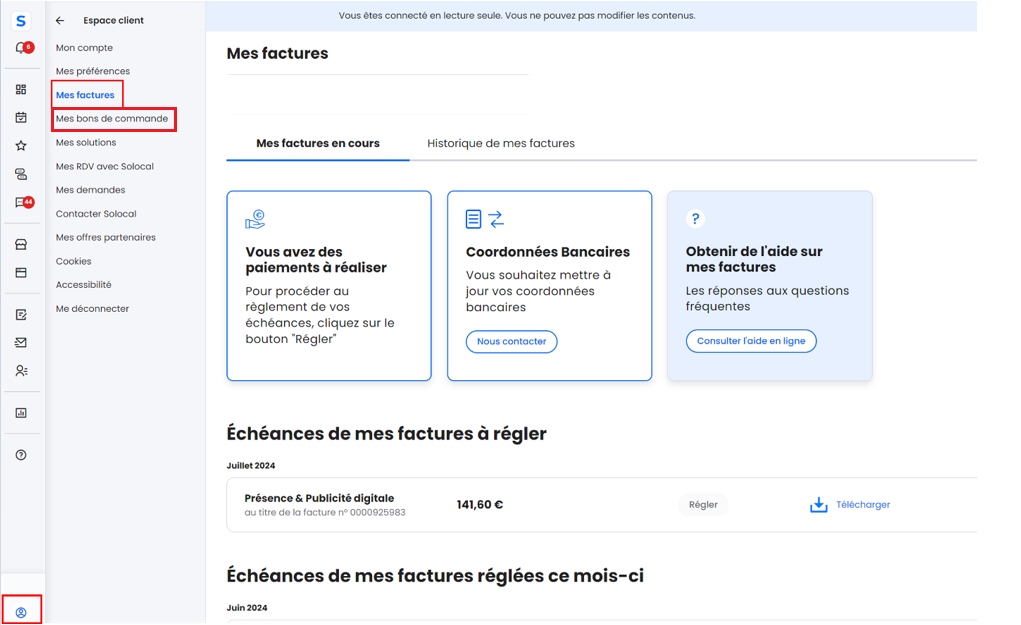1021x625 pixels.
Task: Open the user profile icon at bottom
Action: coord(21,612)
